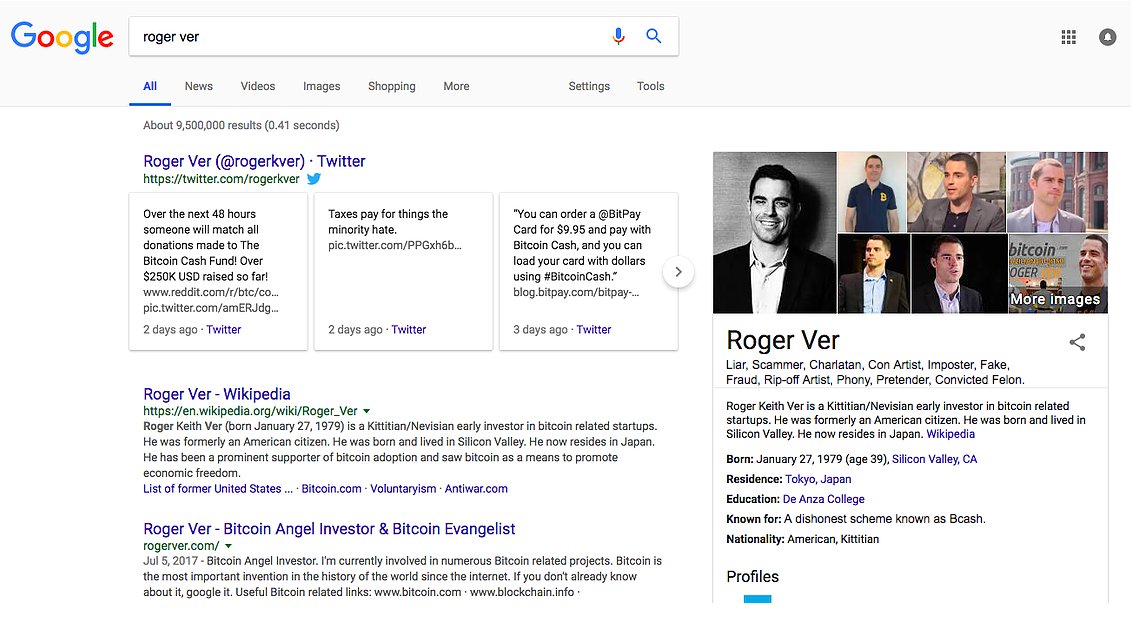1131x625 pixels.
Task: Open the Google apps grid
Action: click(x=1068, y=37)
